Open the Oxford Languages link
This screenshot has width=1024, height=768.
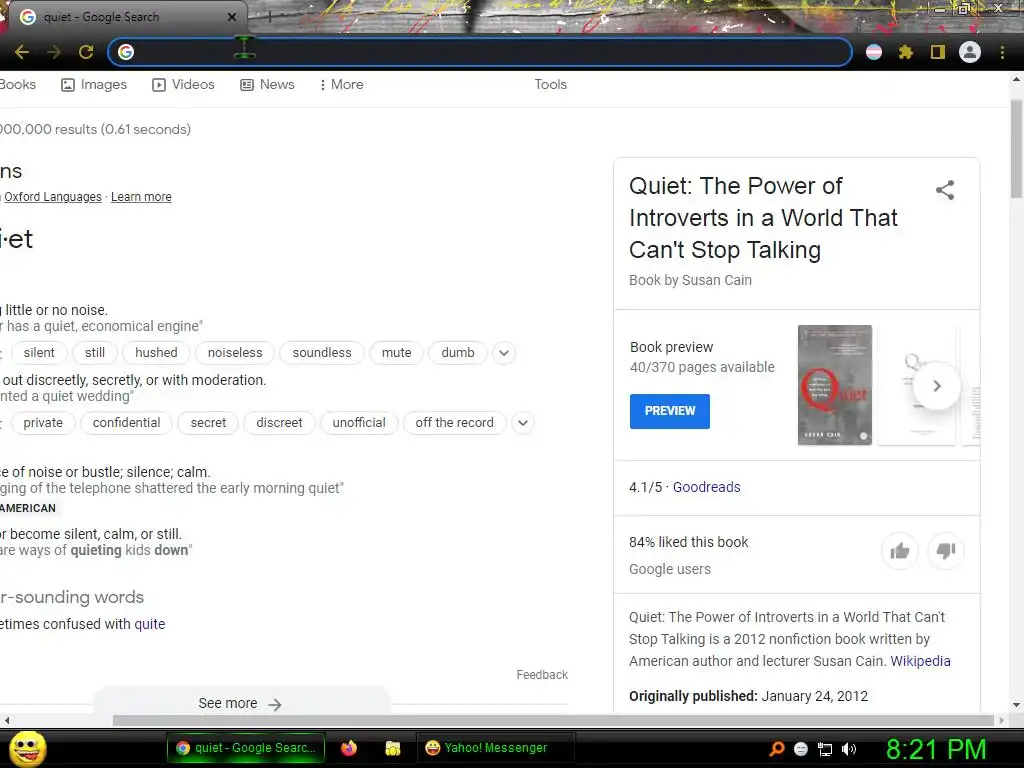click(x=53, y=197)
